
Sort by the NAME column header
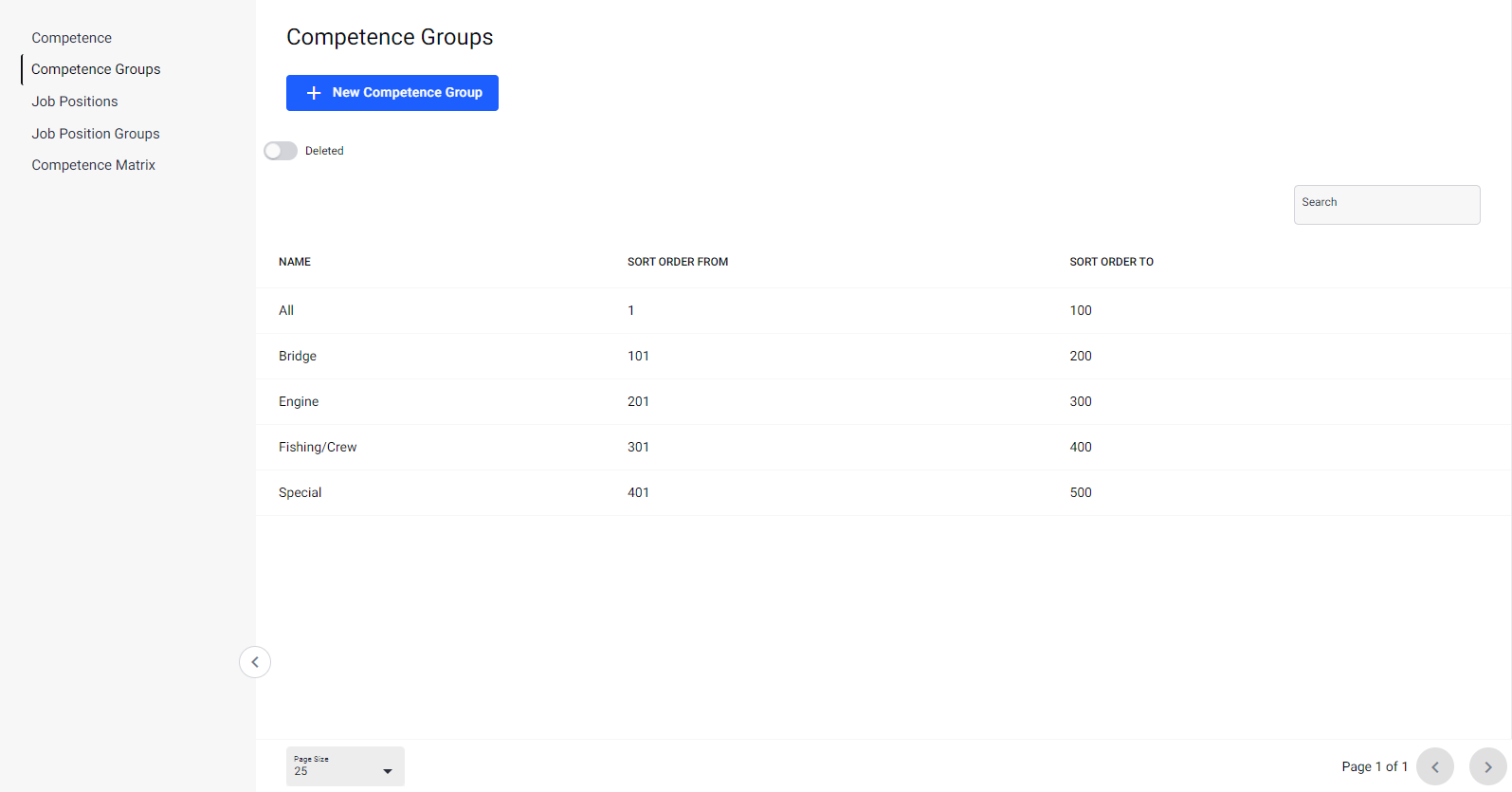pyautogui.click(x=295, y=262)
